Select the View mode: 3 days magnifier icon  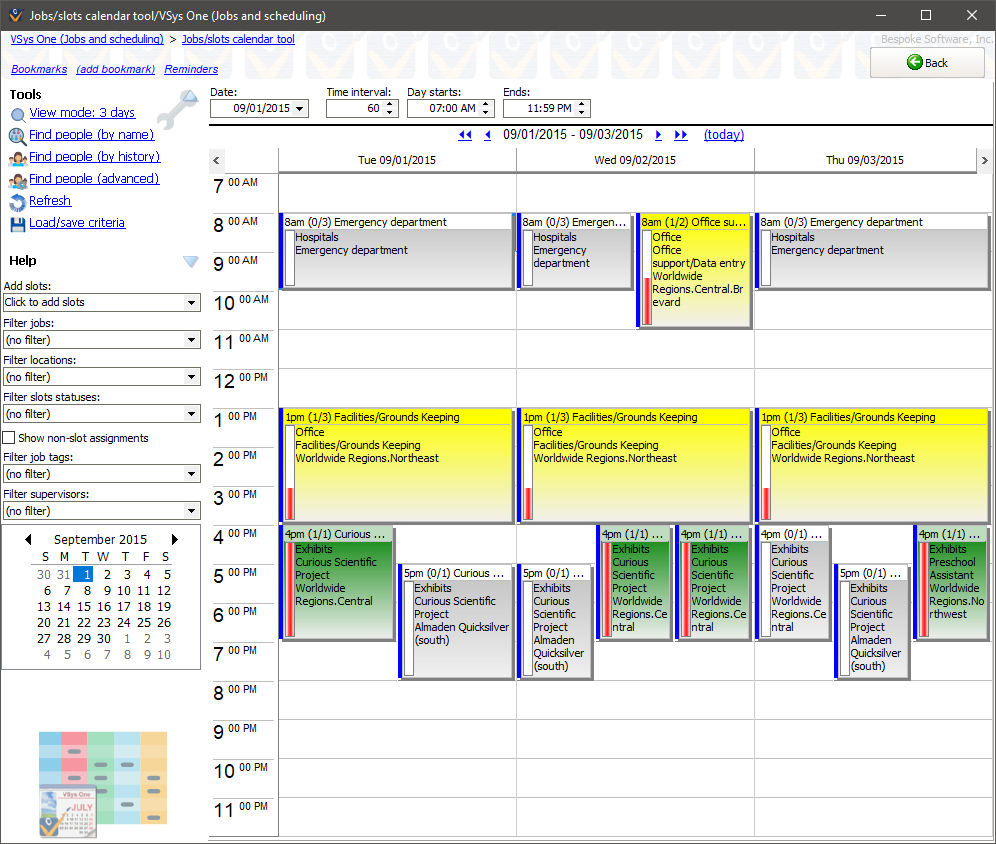(17, 113)
